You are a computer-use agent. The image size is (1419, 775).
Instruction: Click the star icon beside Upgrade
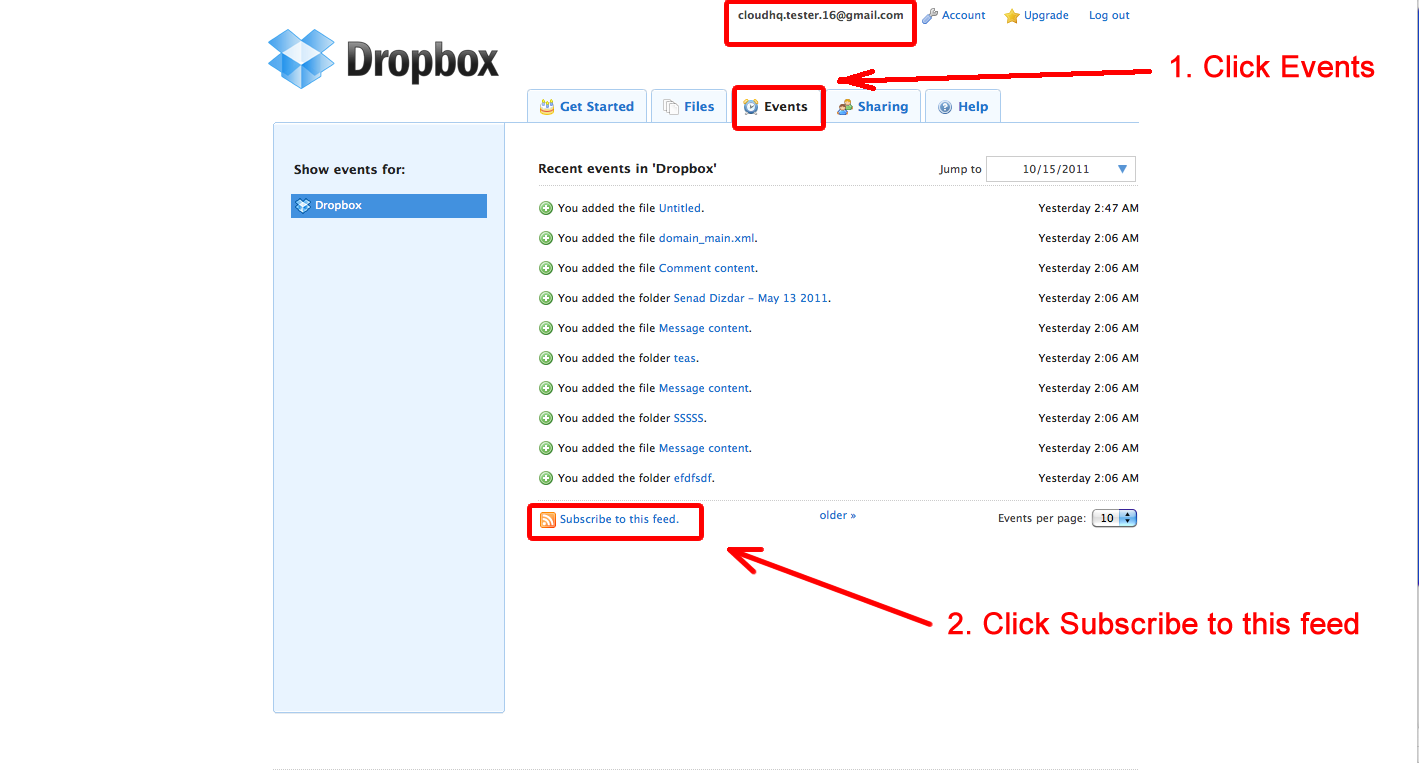click(x=1012, y=16)
